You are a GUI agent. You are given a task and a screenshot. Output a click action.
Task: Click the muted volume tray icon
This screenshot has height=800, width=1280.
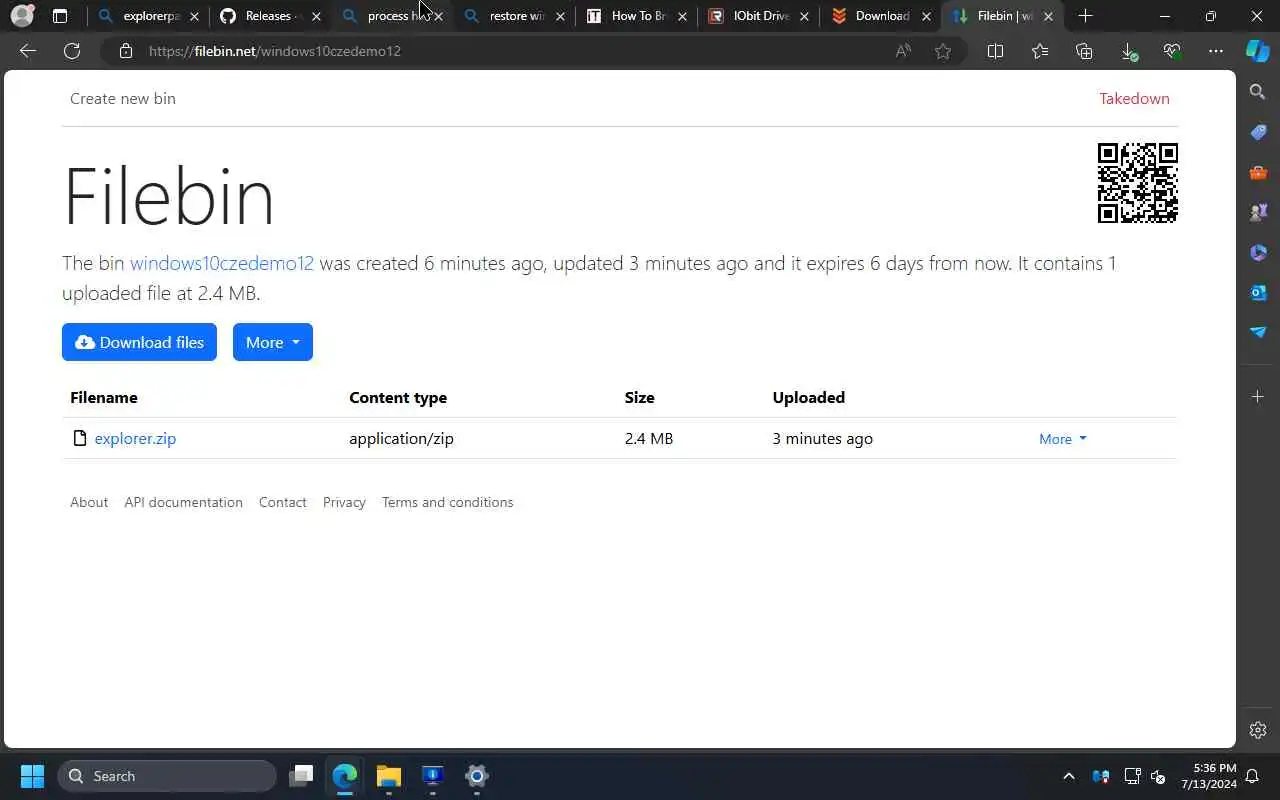1158,776
